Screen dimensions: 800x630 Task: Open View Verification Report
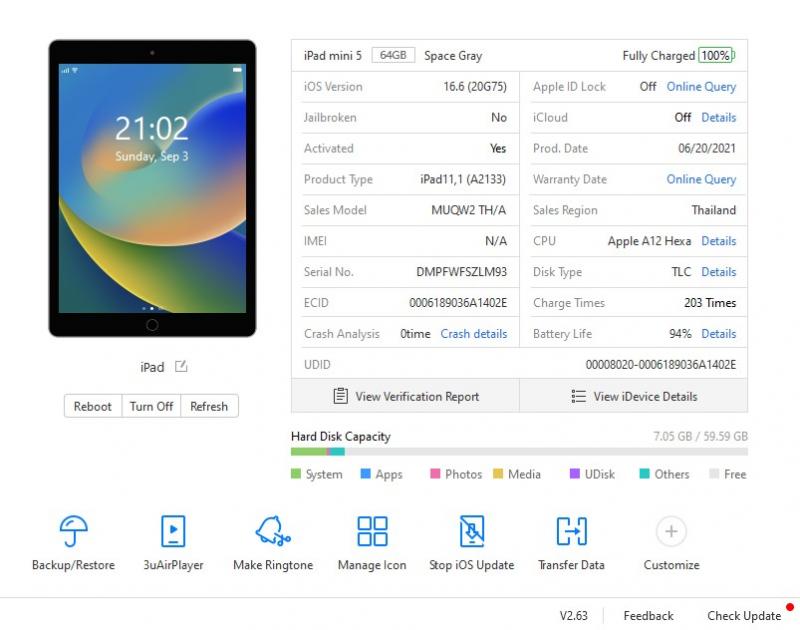tap(406, 396)
